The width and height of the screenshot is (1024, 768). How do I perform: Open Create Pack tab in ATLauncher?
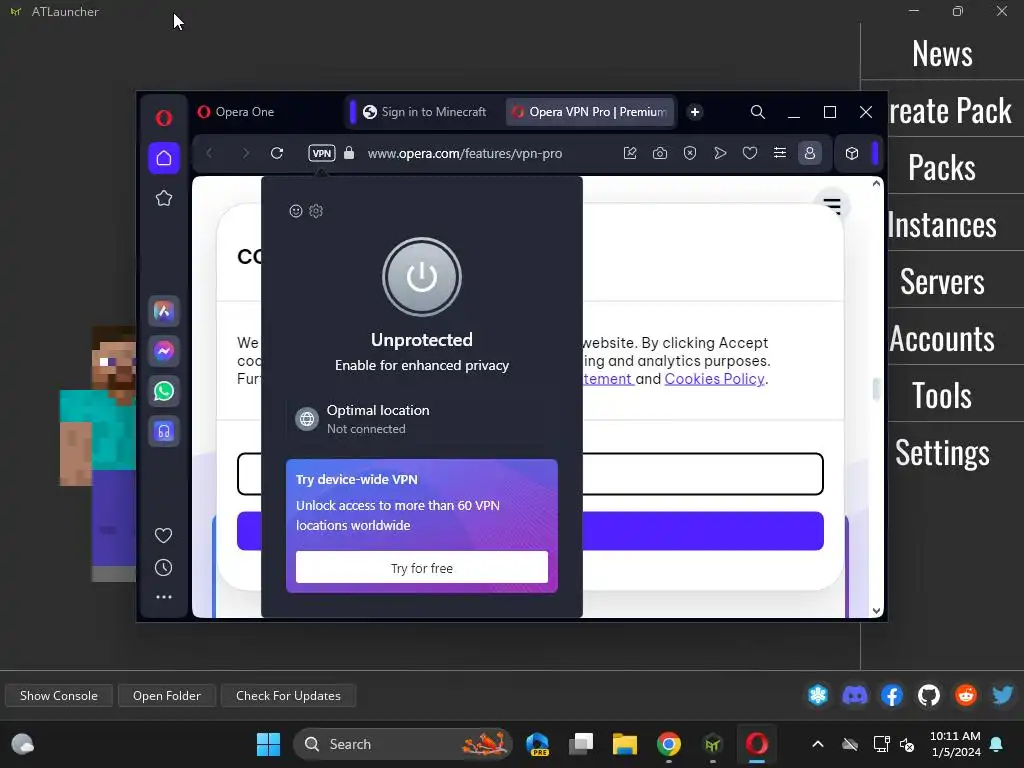point(950,111)
